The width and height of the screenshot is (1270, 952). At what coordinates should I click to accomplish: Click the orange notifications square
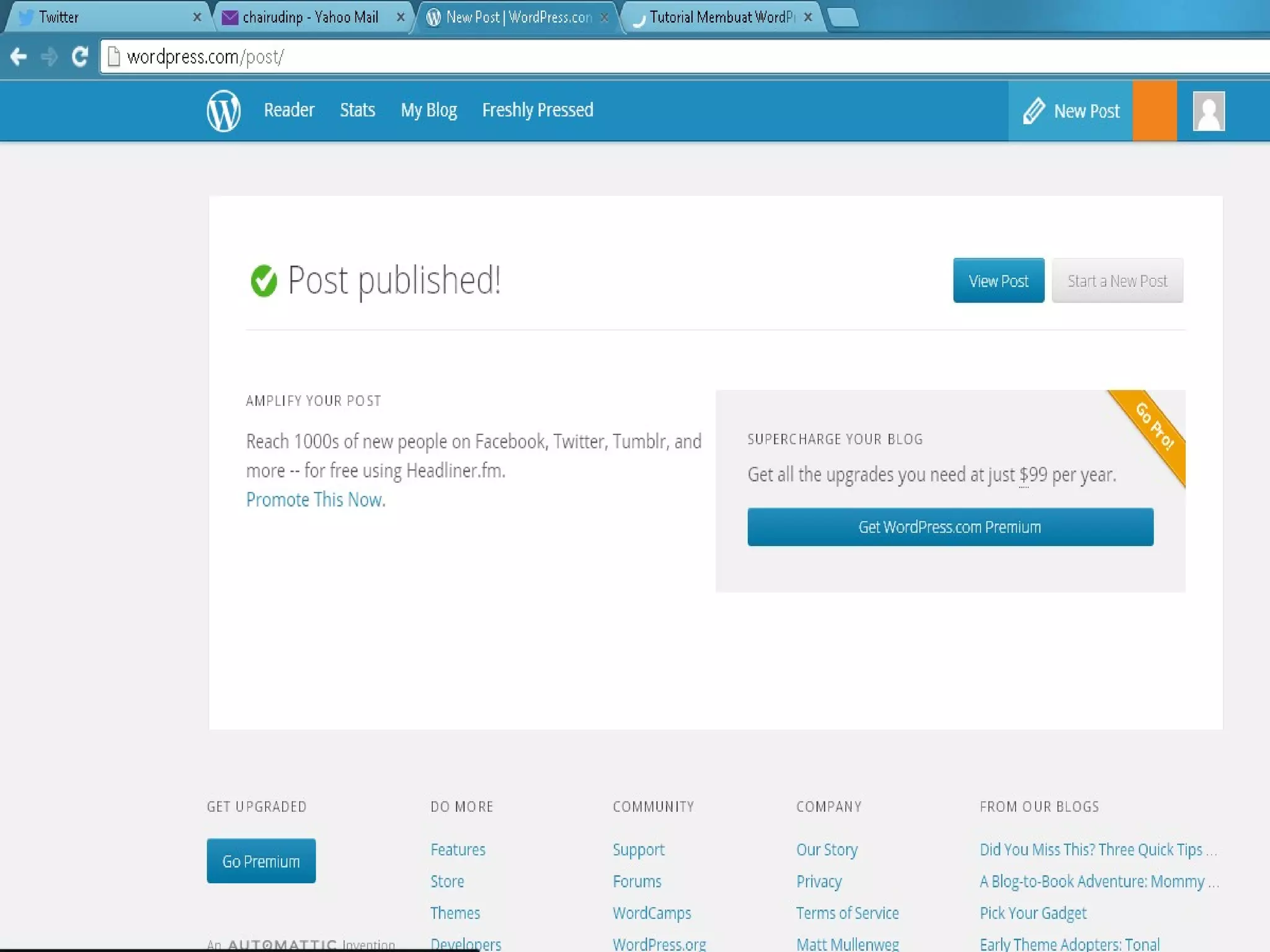[1154, 111]
